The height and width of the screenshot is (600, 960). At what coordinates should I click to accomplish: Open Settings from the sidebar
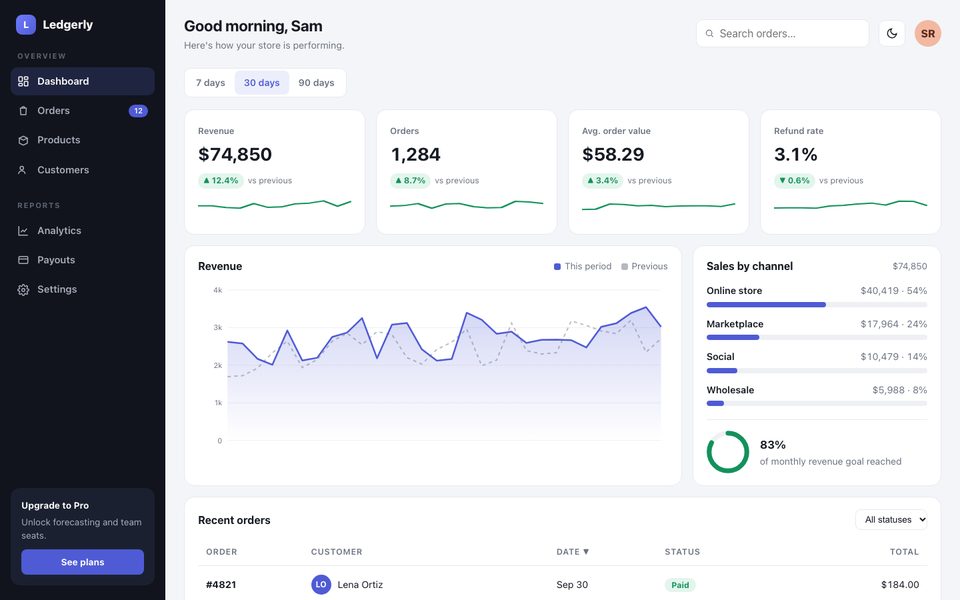[83, 290]
